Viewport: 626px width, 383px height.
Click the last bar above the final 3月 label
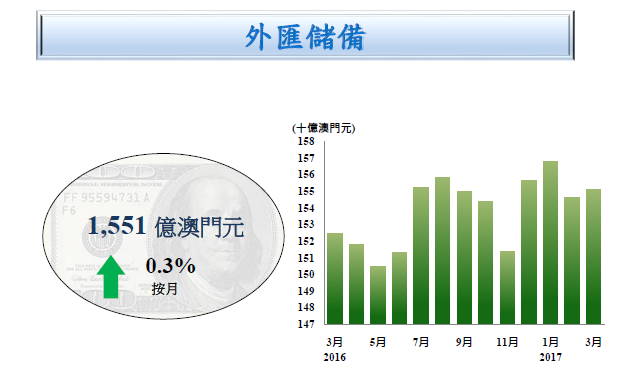(593, 256)
